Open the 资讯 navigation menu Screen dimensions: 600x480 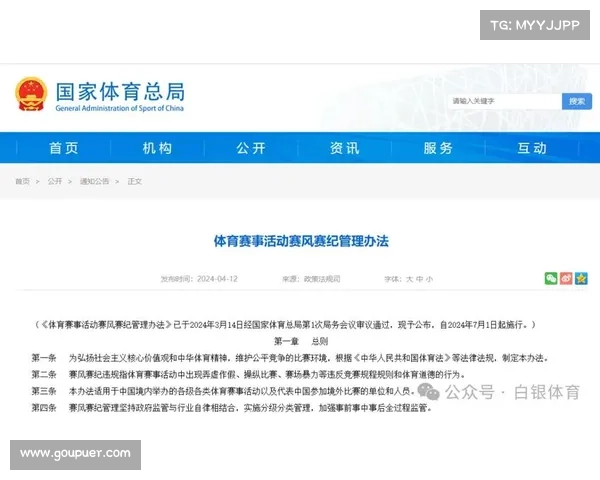tap(345, 148)
